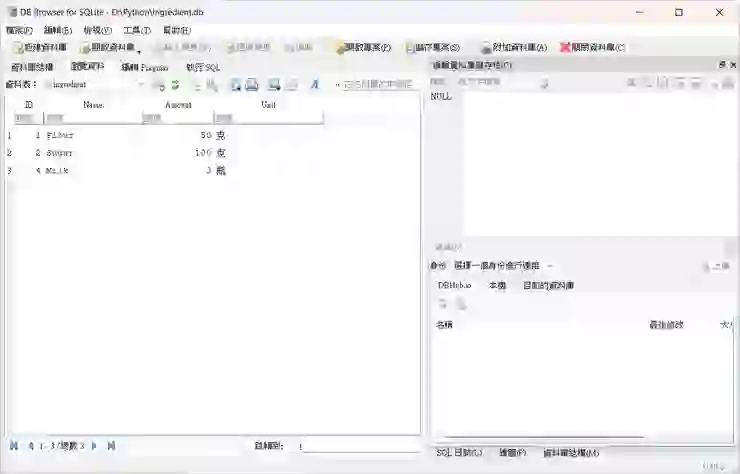Switch to the DBHub.io tab
The image size is (740, 474).
point(454,285)
